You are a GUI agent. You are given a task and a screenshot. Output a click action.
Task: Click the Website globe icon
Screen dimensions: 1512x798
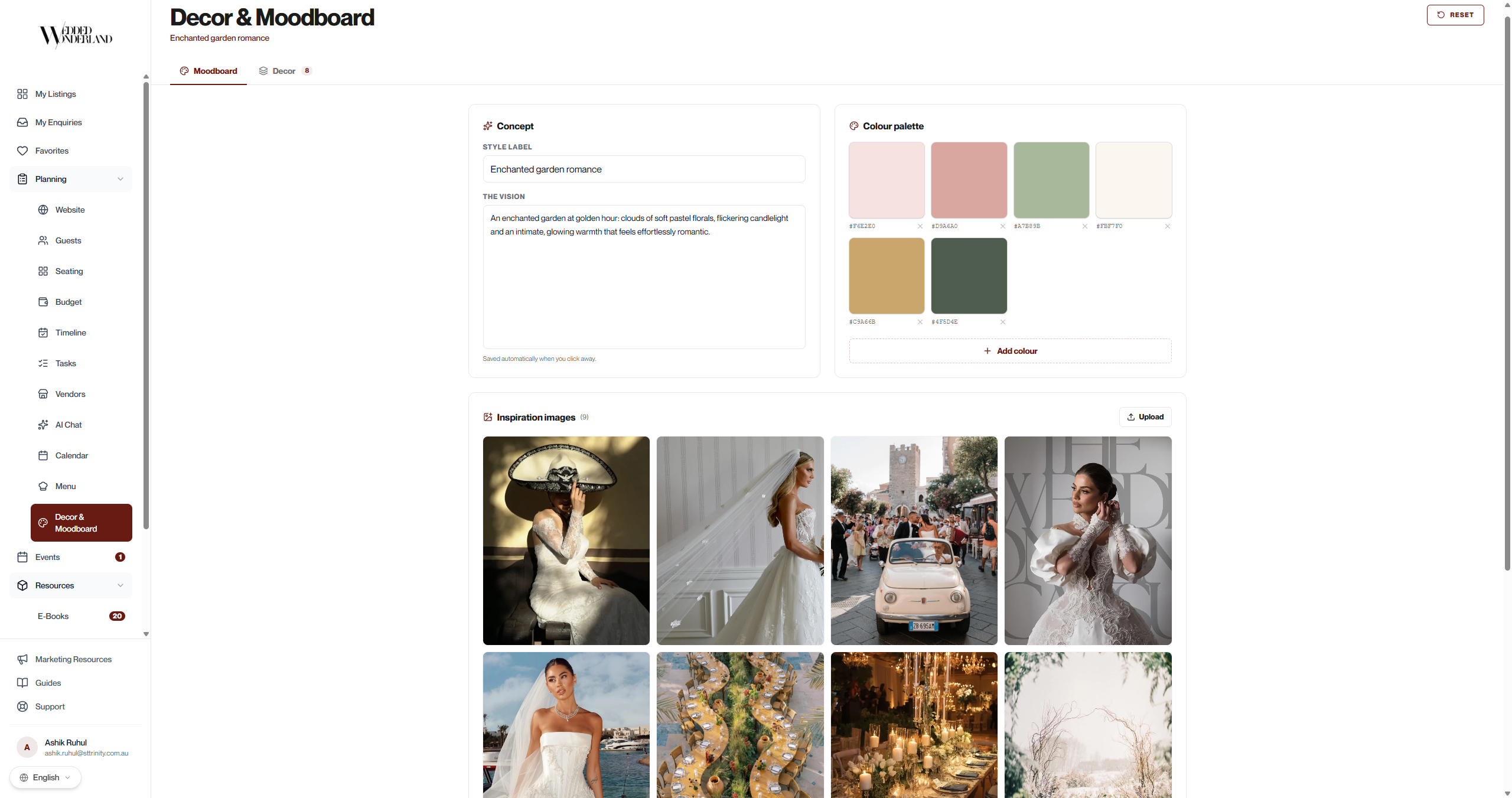[43, 210]
